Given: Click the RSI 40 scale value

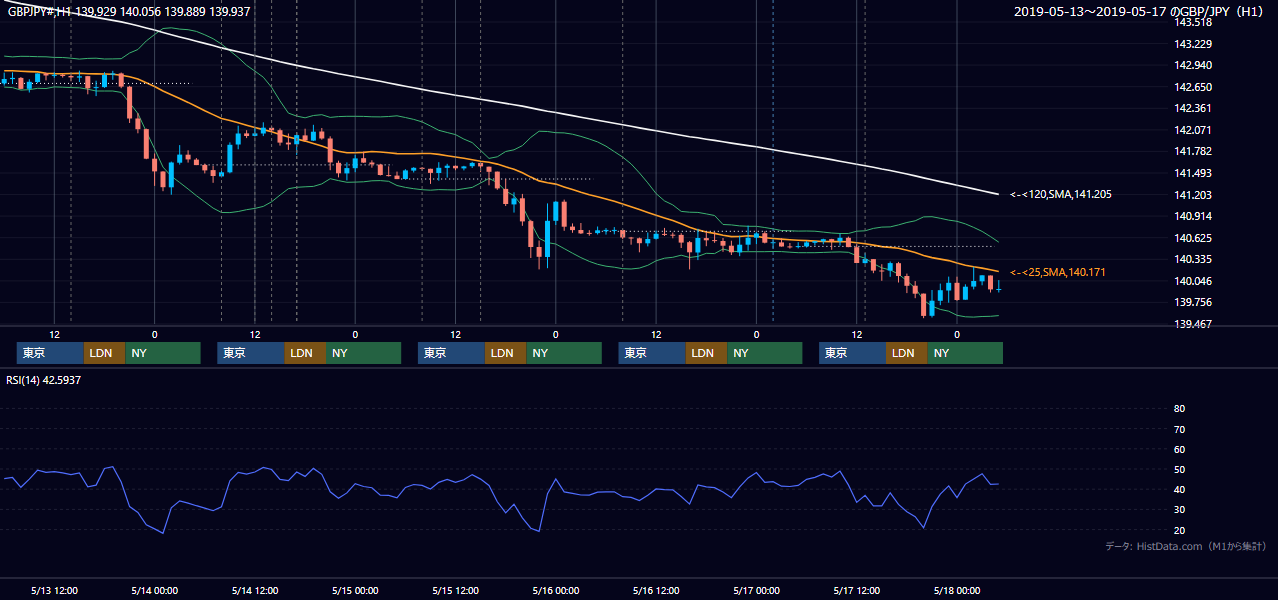Looking at the screenshot, I should pos(1179,489).
